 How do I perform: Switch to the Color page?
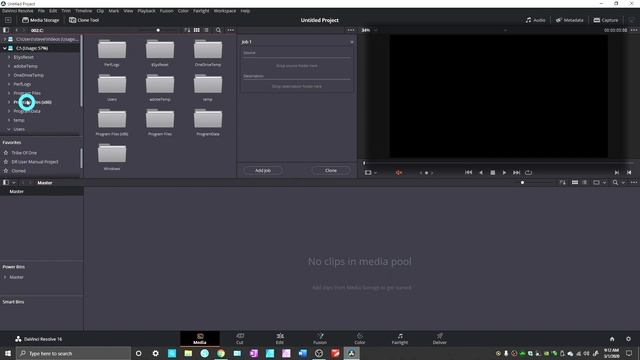[x=360, y=338]
